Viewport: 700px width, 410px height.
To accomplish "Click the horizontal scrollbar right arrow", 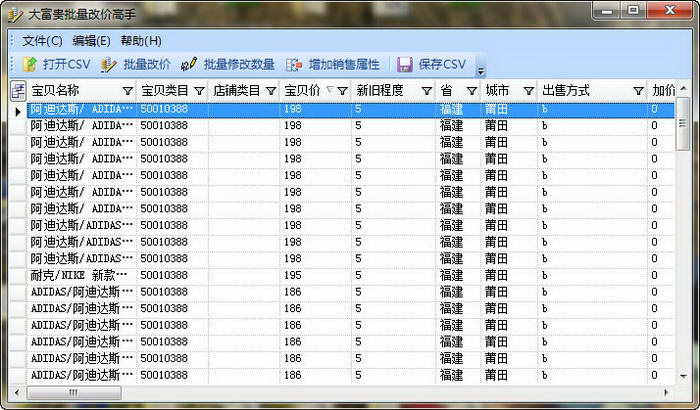I will [667, 393].
